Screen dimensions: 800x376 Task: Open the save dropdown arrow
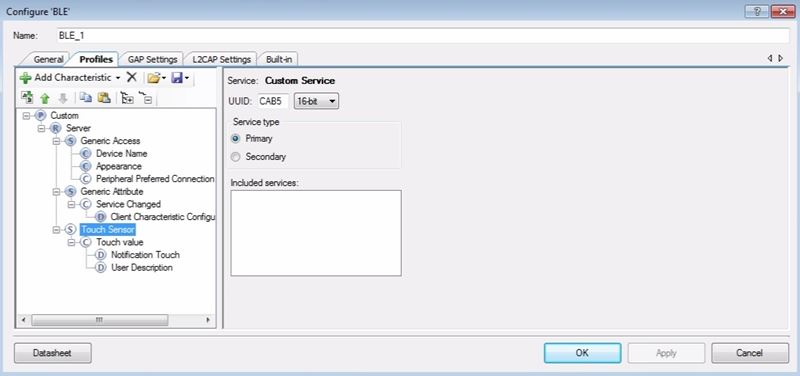[187, 78]
